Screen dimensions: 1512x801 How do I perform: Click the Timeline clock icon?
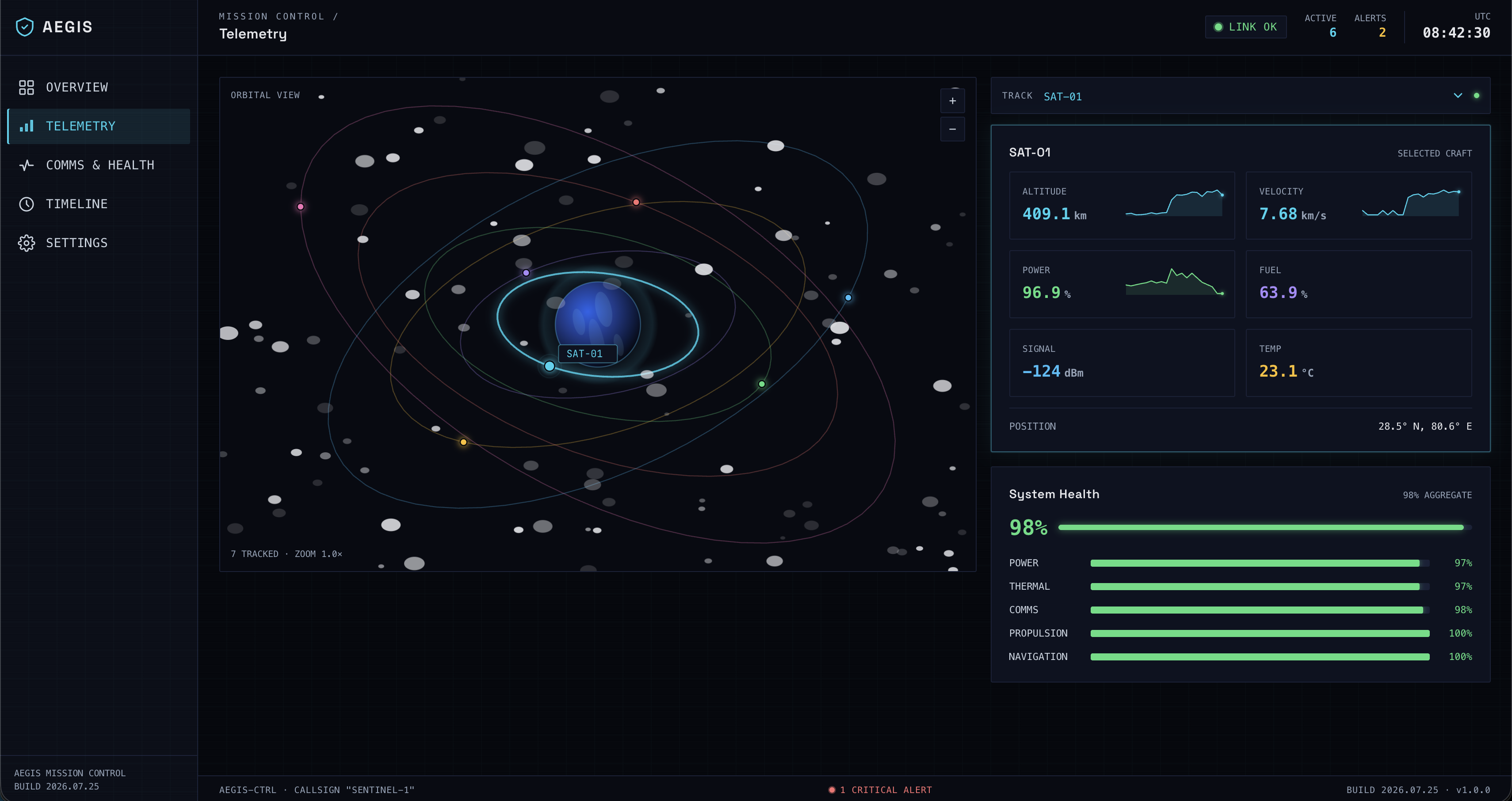[27, 204]
